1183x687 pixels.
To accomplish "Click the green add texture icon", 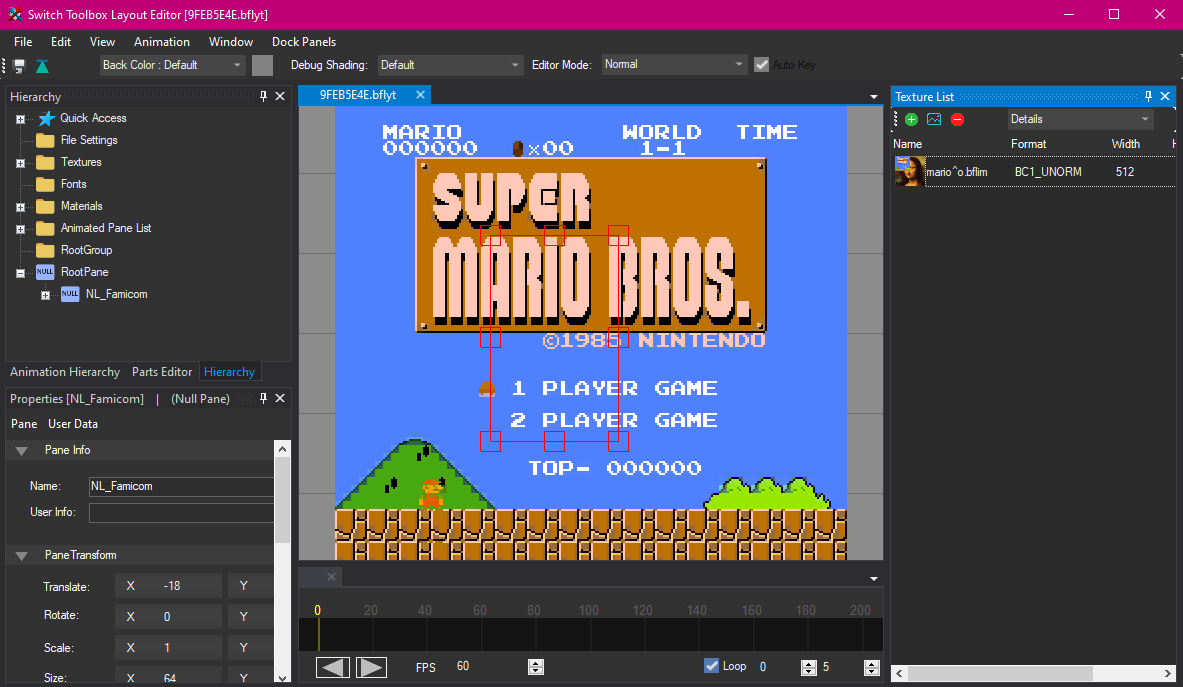I will coord(911,119).
